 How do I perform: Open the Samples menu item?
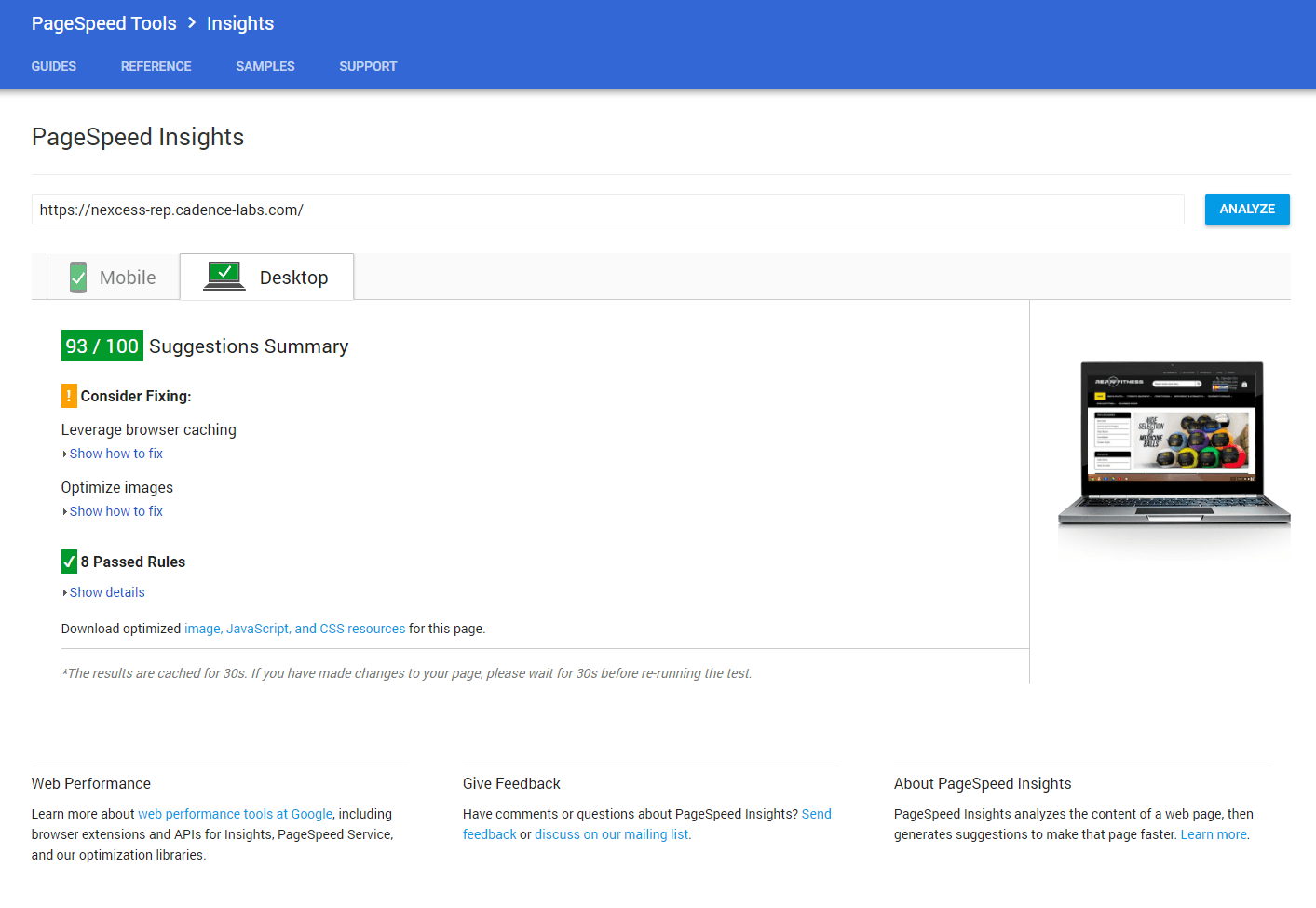pos(265,66)
